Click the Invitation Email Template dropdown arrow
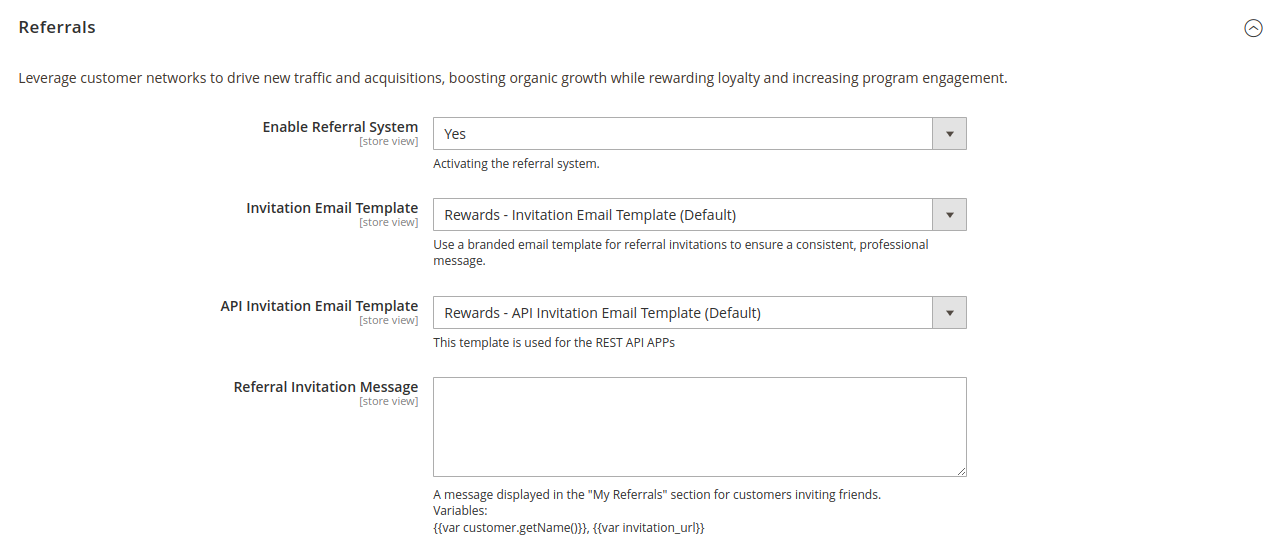This screenshot has width=1287, height=560. (949, 215)
